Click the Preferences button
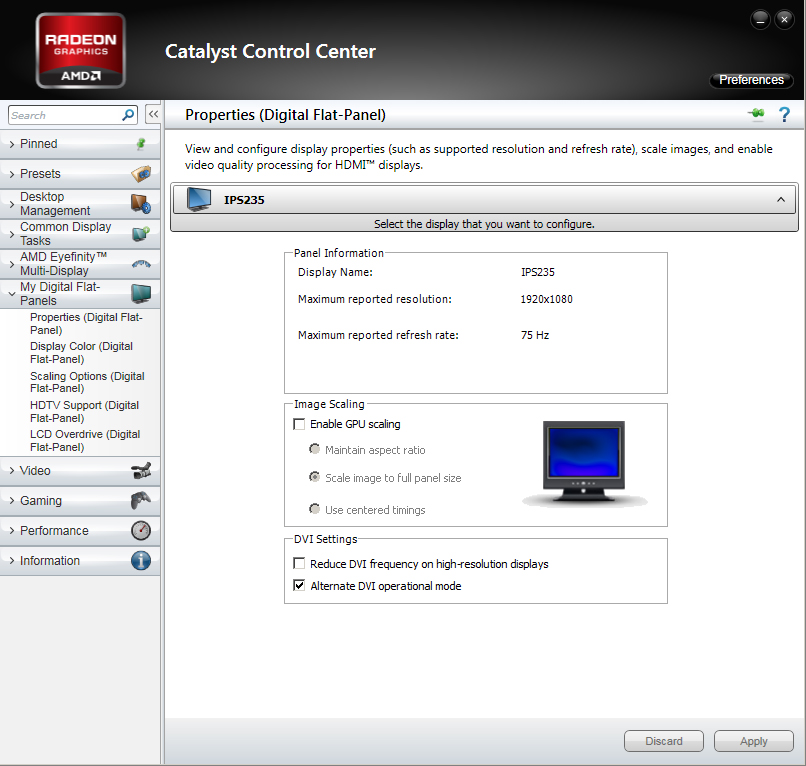Viewport: 806px width, 766px height. point(751,80)
